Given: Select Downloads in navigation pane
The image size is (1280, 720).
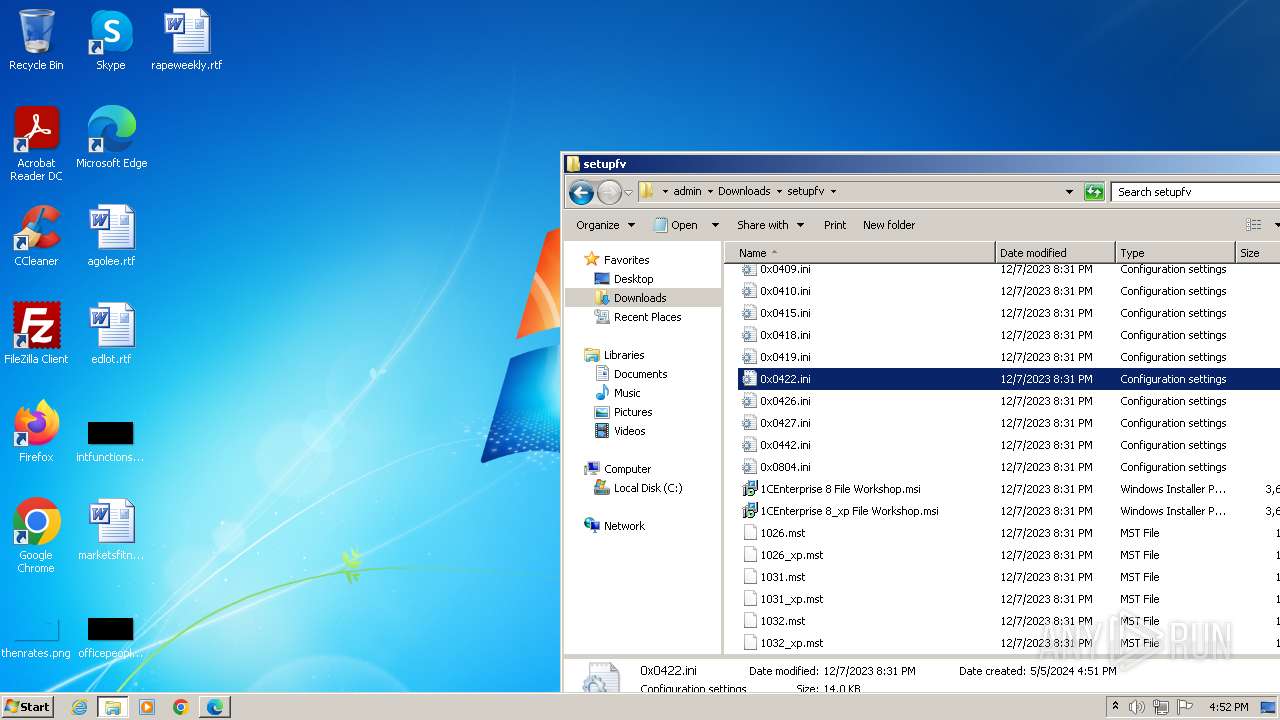Looking at the screenshot, I should pyautogui.click(x=640, y=298).
